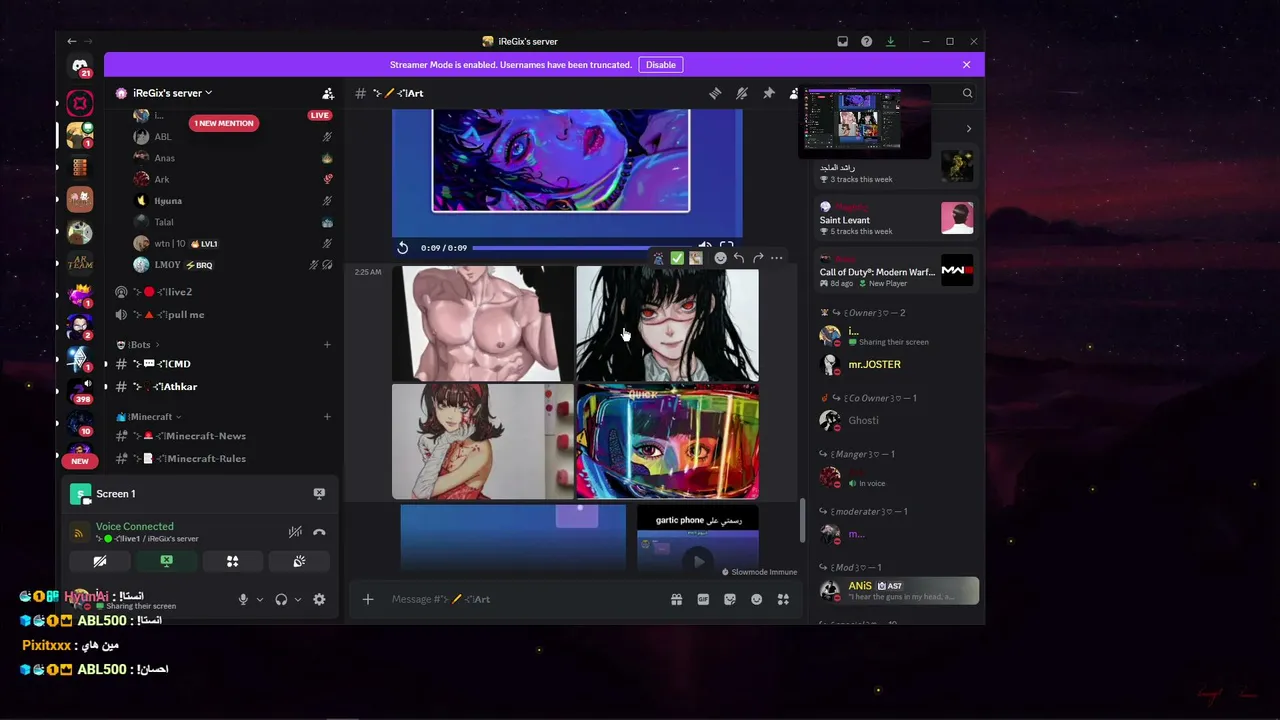Open pinned messages in Art channel
This screenshot has width=1280, height=720.
click(x=769, y=93)
